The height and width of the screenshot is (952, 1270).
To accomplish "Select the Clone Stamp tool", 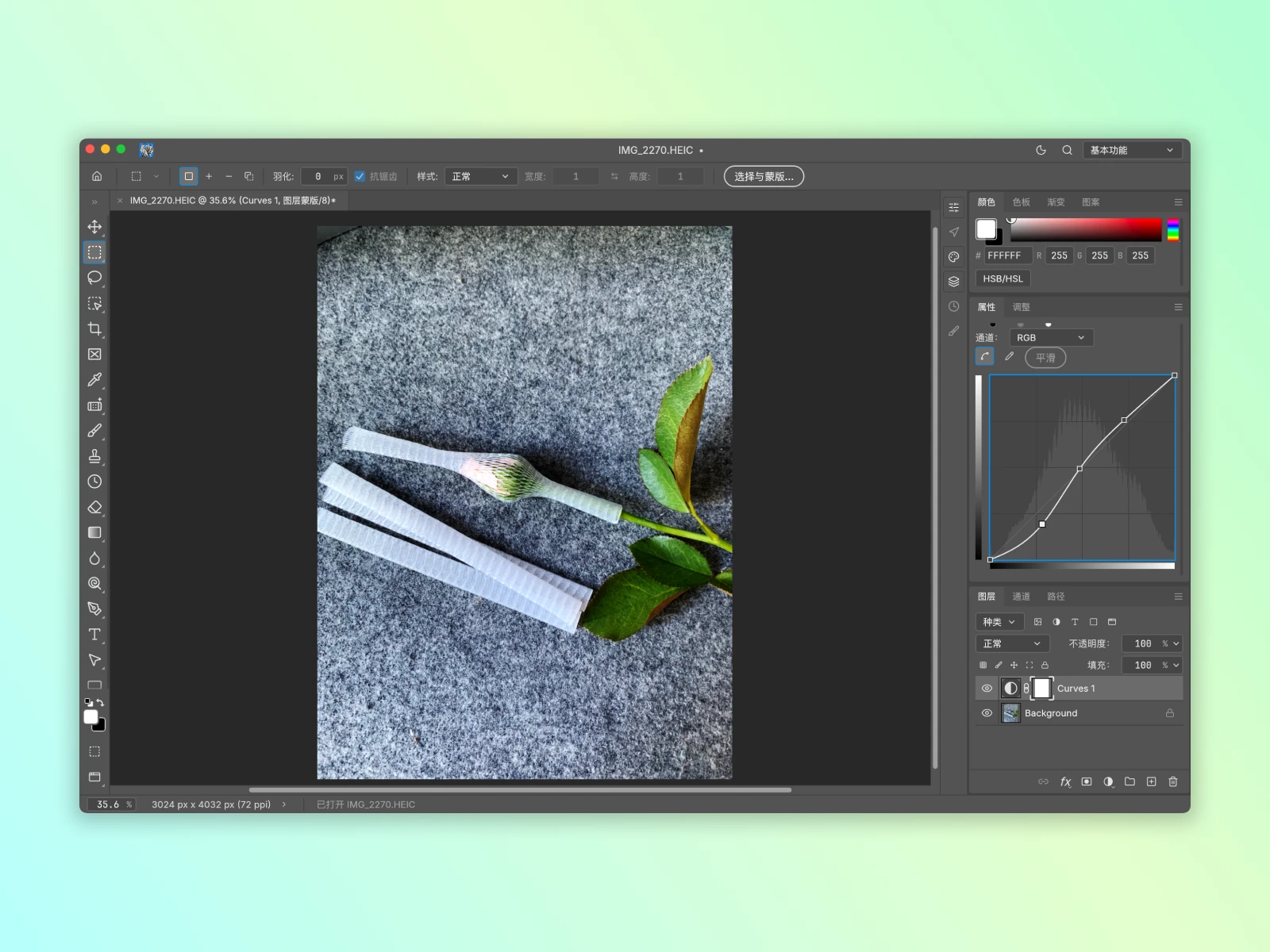I will (94, 456).
